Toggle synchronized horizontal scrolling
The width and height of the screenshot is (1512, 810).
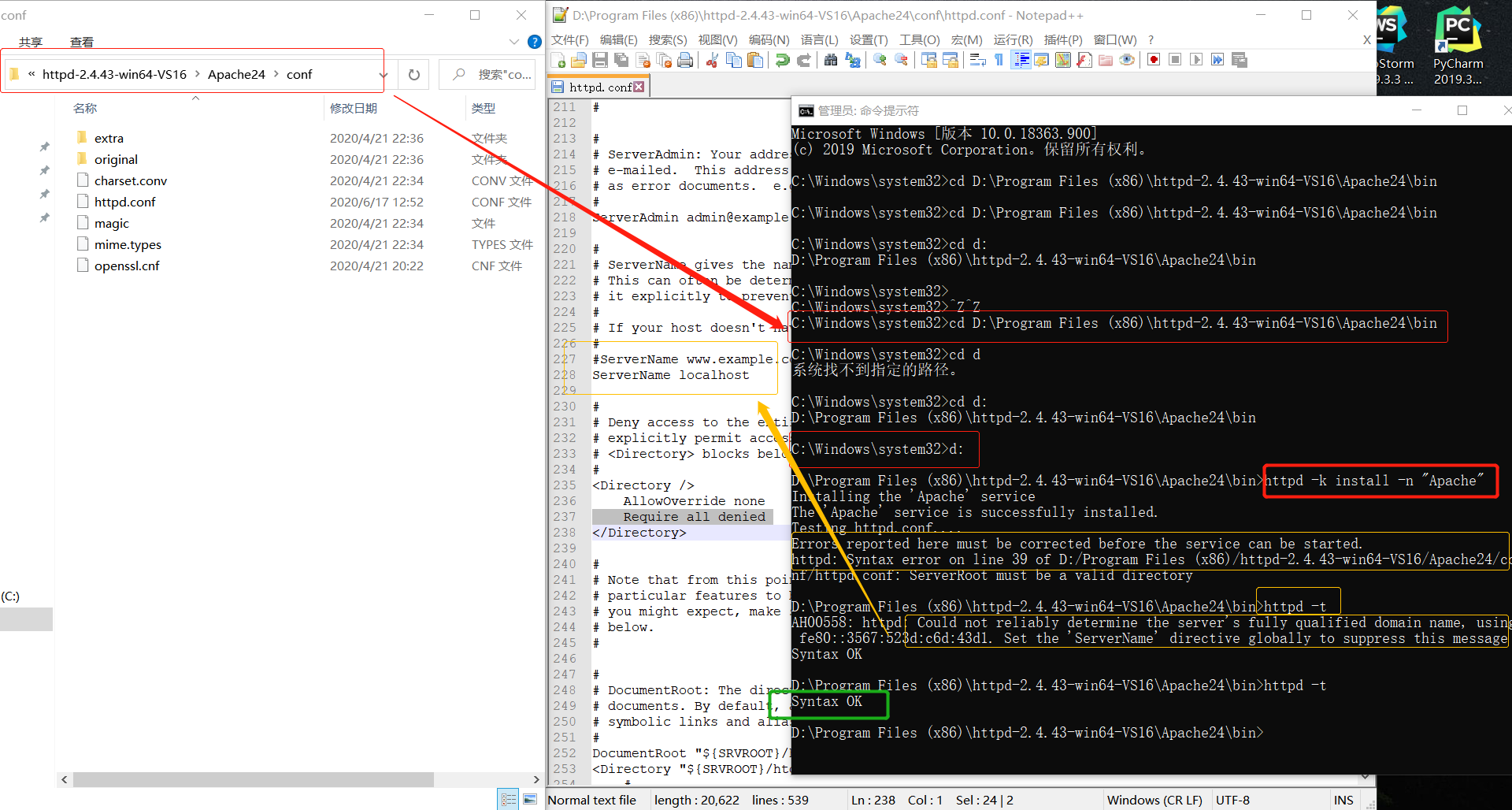click(x=950, y=60)
